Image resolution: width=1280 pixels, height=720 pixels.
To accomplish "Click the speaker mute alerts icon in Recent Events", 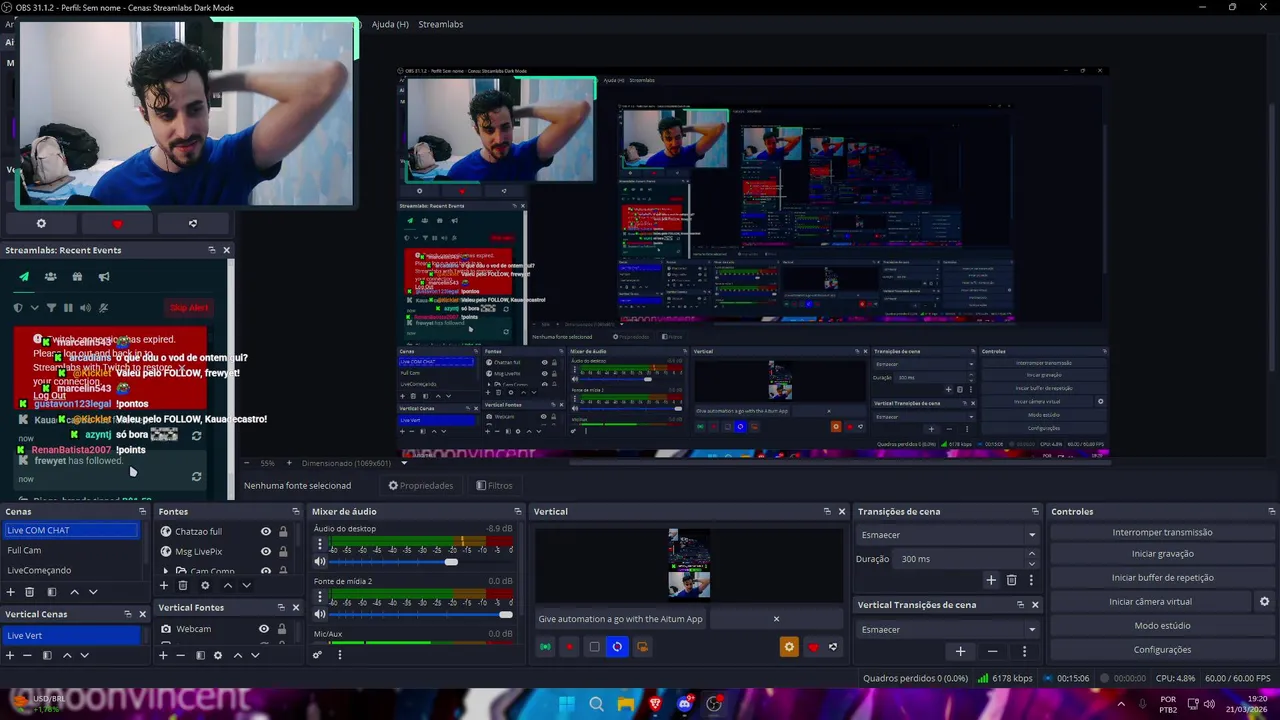I will point(85,308).
